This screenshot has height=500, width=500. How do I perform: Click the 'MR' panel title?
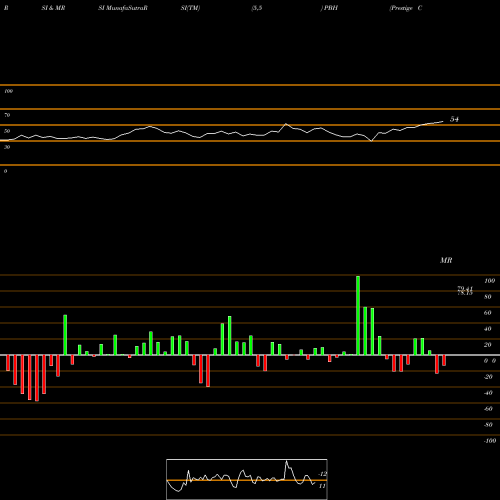[446, 260]
